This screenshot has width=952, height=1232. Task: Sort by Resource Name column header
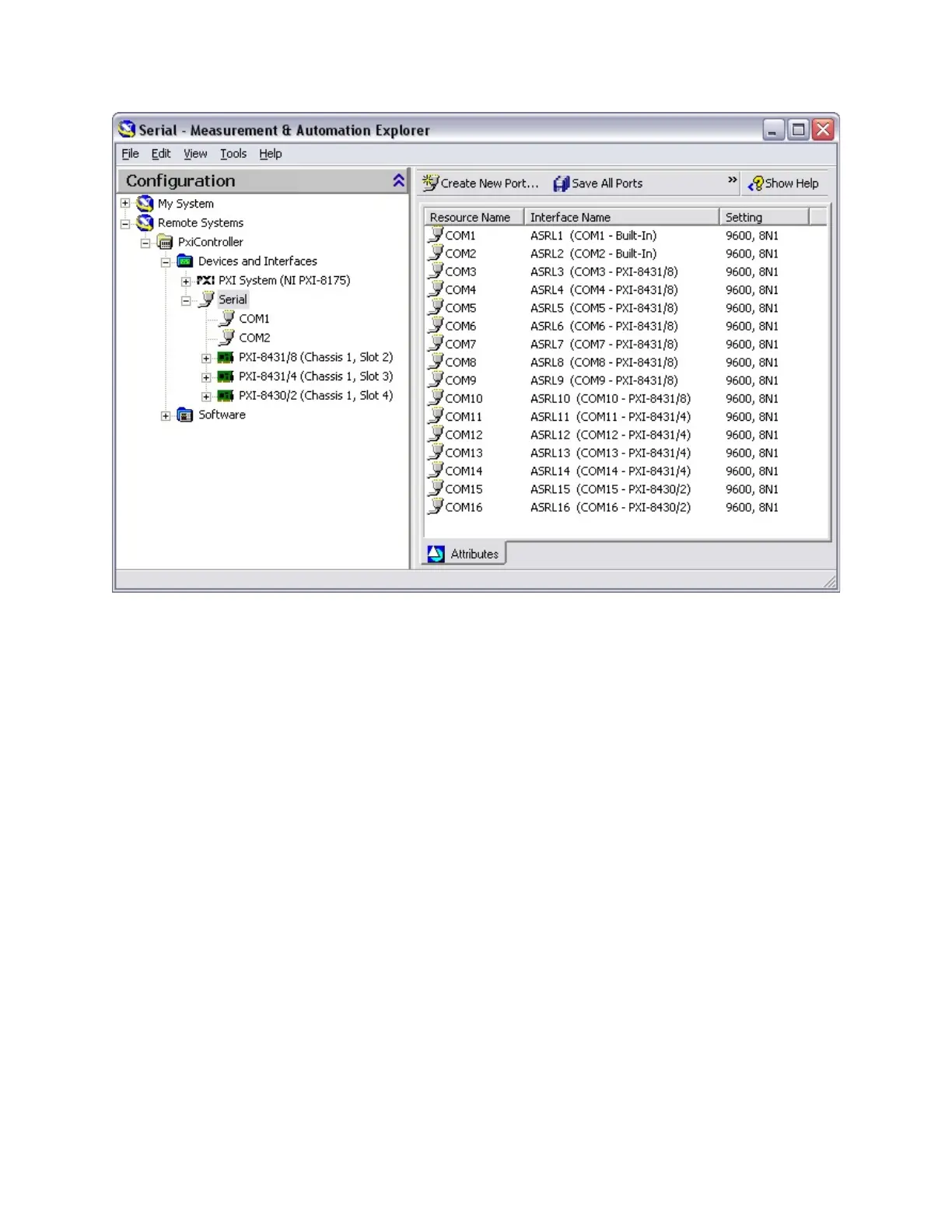[474, 217]
